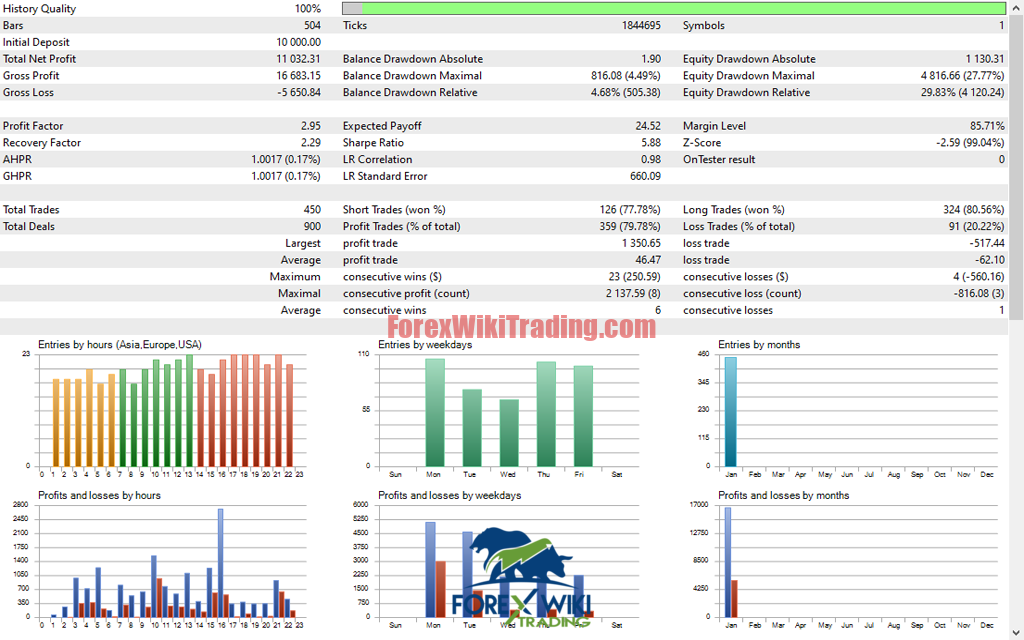Select maximal consecutive loss value -816.08 (3)
Screen dimensions: 1024x640
tap(979, 294)
